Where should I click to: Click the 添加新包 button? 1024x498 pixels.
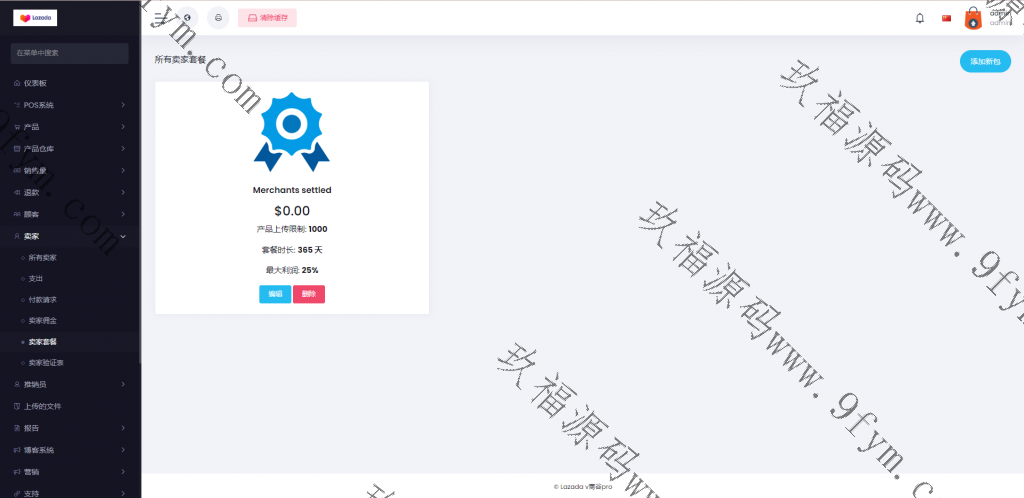[984, 61]
